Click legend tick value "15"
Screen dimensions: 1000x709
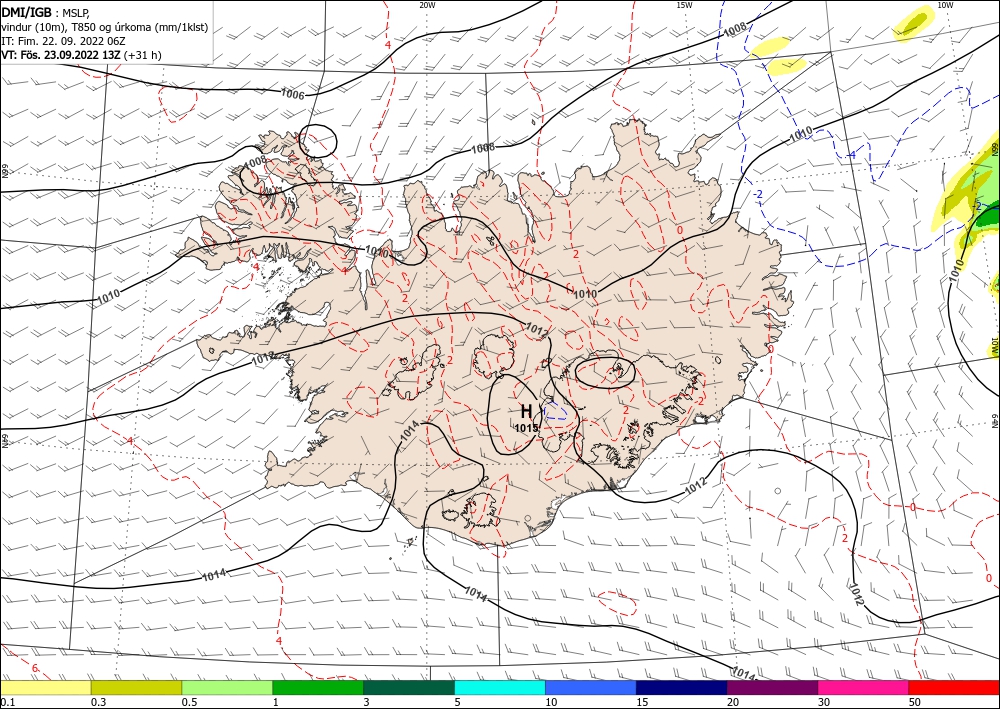(642, 702)
